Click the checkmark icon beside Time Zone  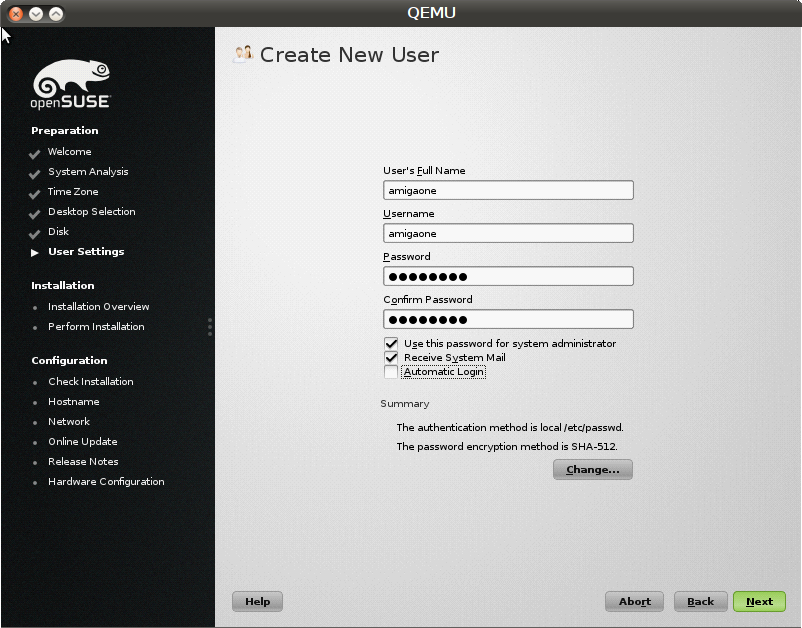coord(35,193)
